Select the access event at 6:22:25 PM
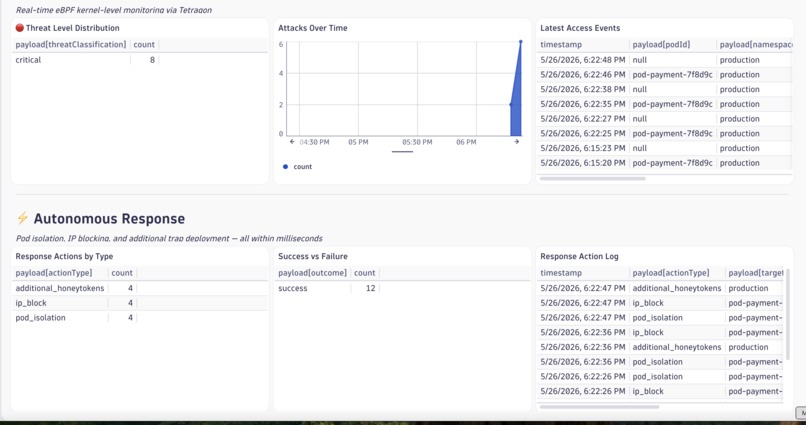Screen dimensions: 806x425 pyautogui.click(x=665, y=134)
